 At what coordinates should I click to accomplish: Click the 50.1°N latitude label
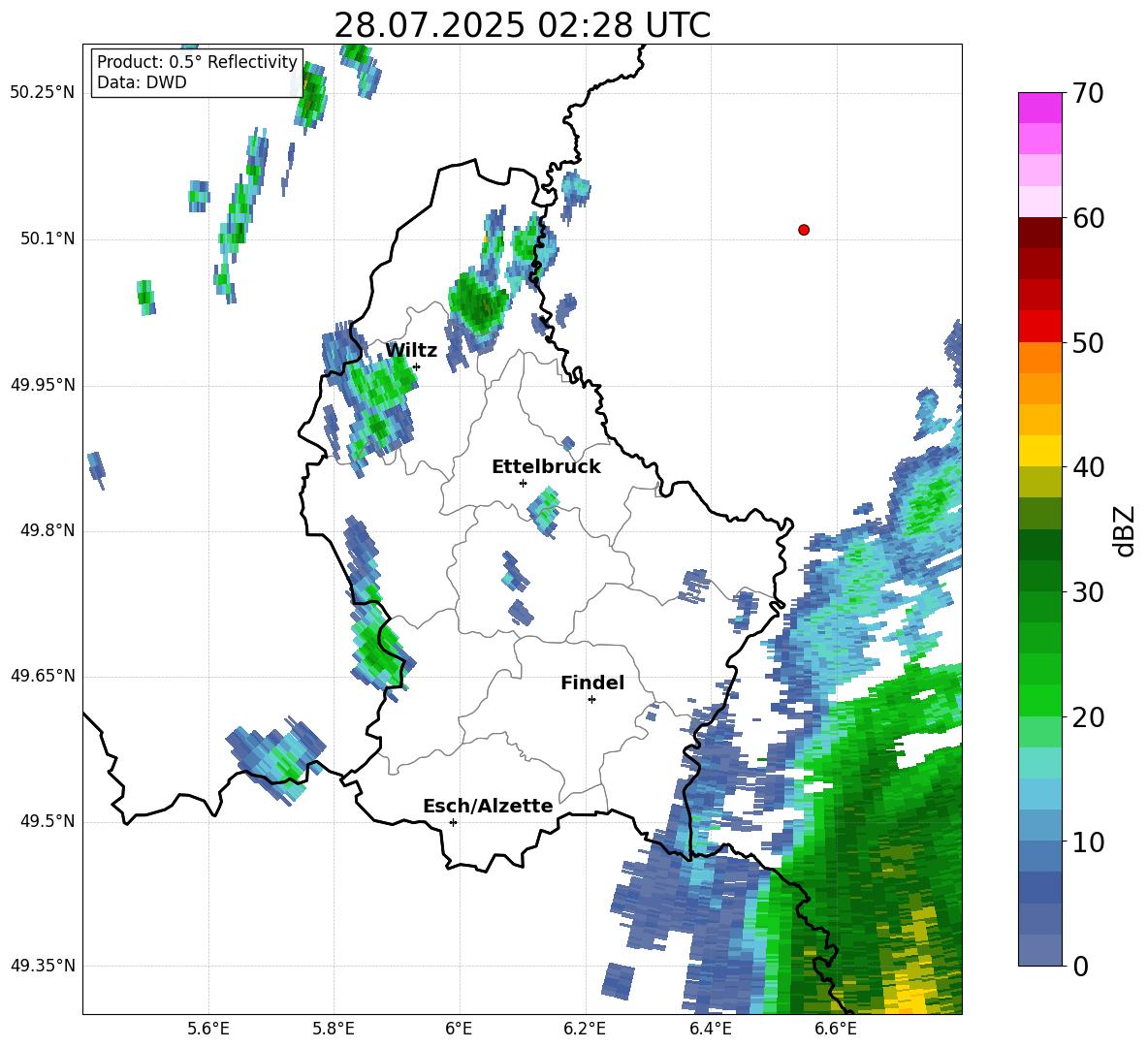(x=47, y=238)
